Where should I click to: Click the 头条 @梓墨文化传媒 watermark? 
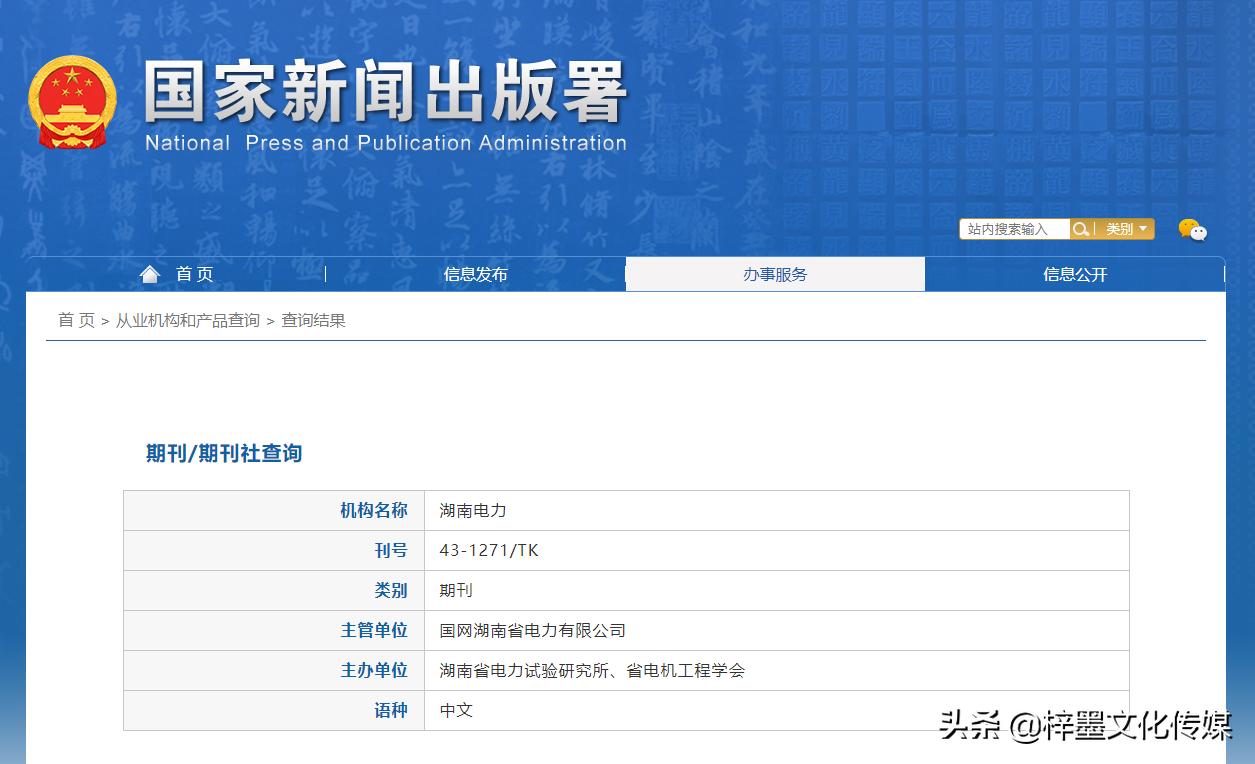click(x=1085, y=725)
